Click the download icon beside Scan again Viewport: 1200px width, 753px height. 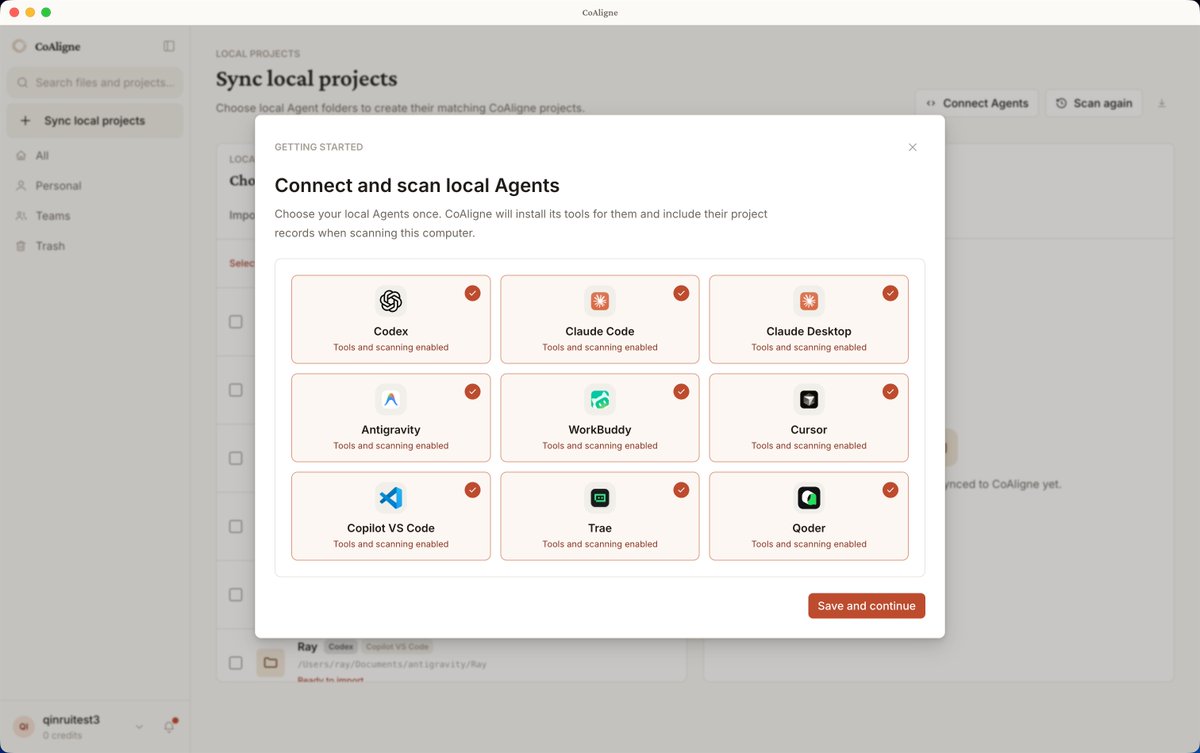[1162, 103]
